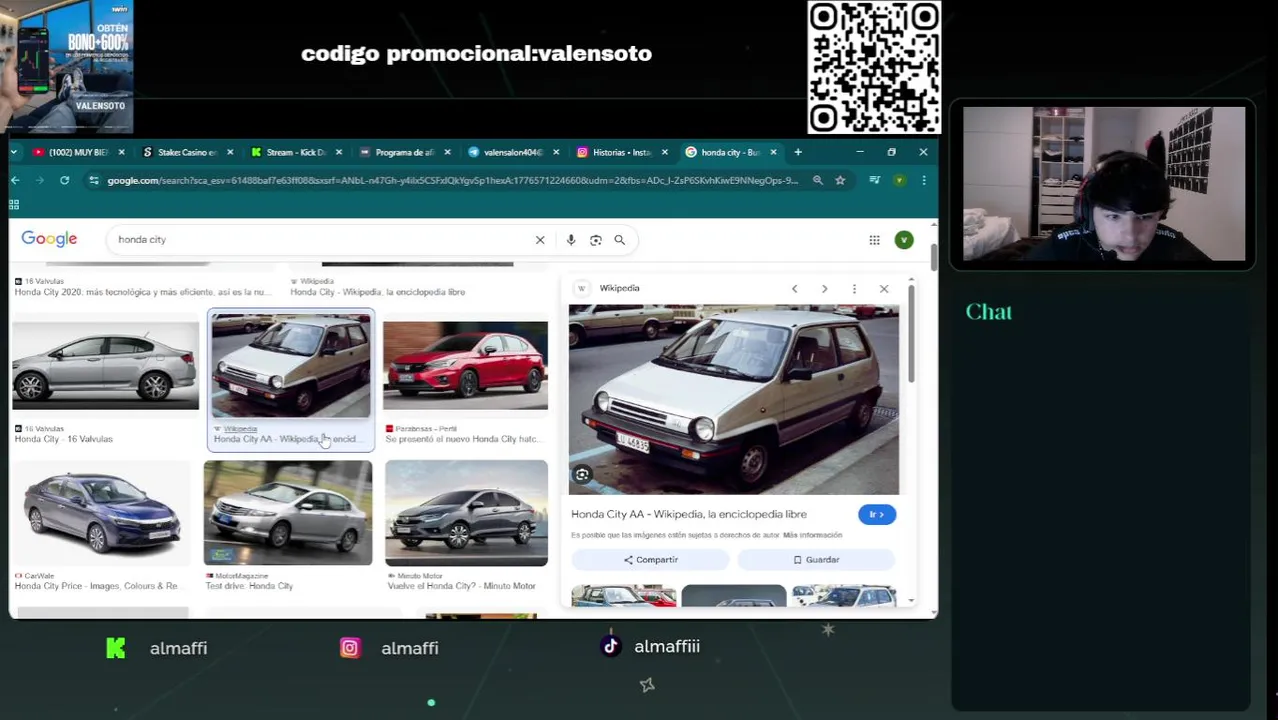Open the apps grid in bookmarks bar

click(x=14, y=204)
